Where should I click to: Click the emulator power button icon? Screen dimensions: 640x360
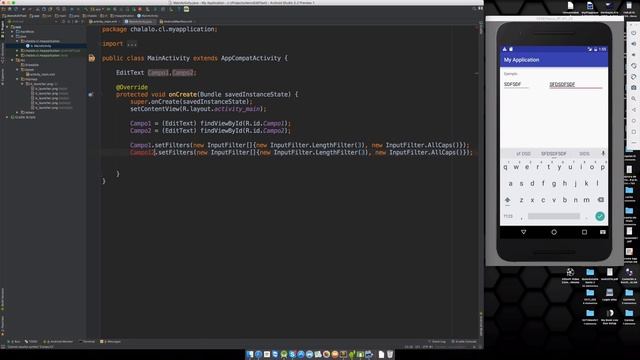point(633,33)
